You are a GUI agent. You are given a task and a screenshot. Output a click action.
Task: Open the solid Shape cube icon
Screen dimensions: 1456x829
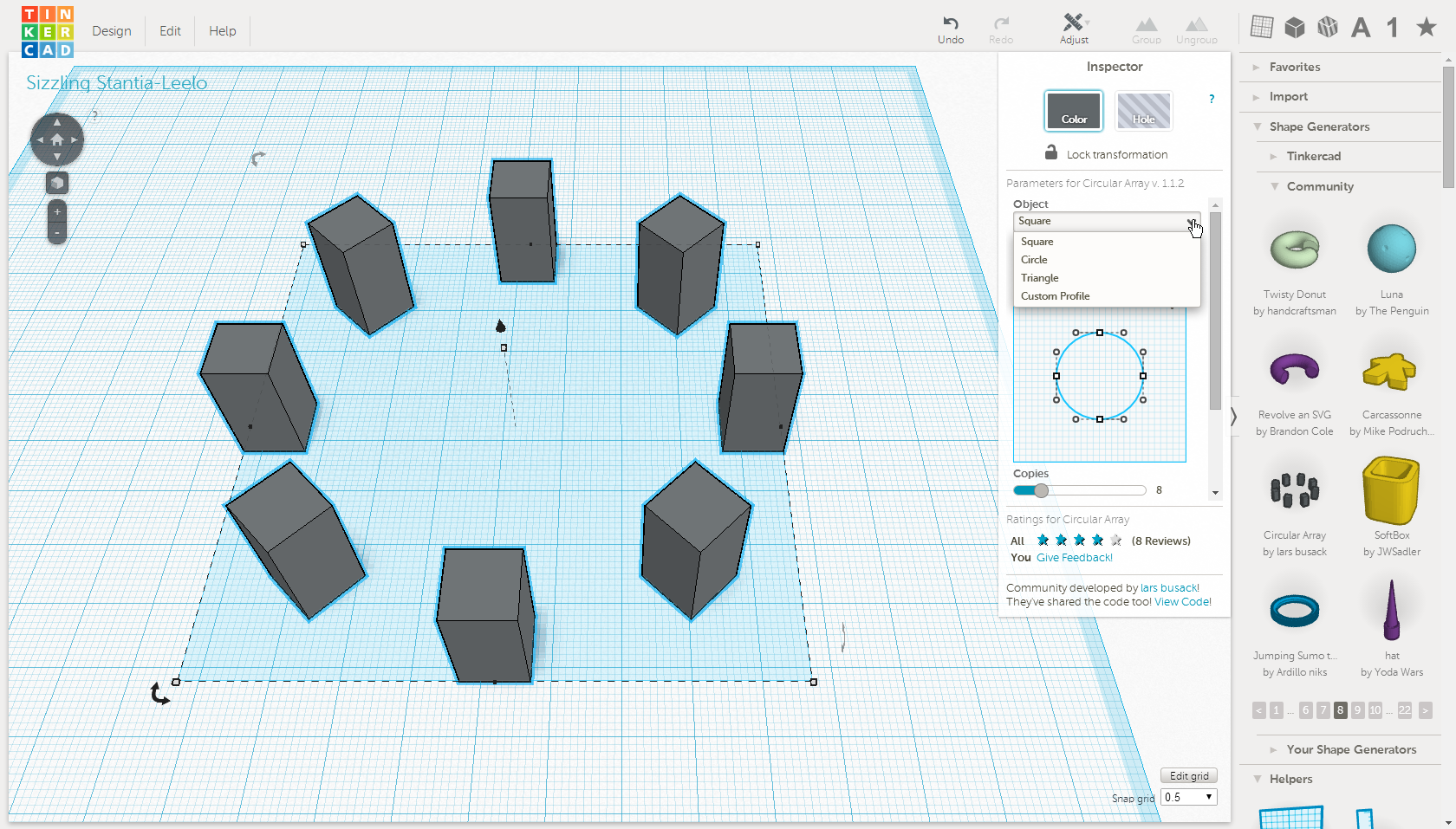click(1294, 27)
